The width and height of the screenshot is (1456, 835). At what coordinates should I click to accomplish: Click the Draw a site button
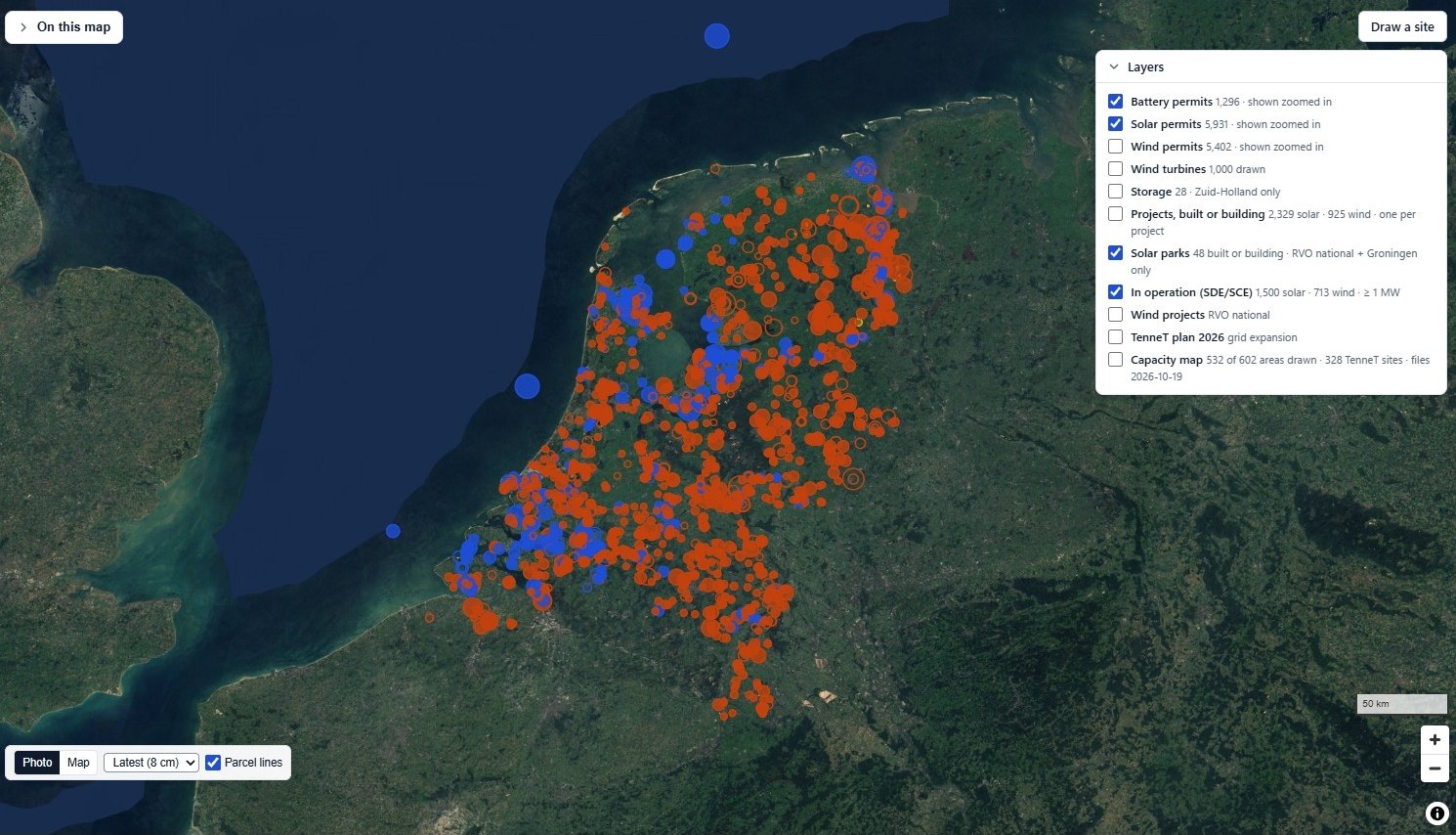click(1402, 27)
